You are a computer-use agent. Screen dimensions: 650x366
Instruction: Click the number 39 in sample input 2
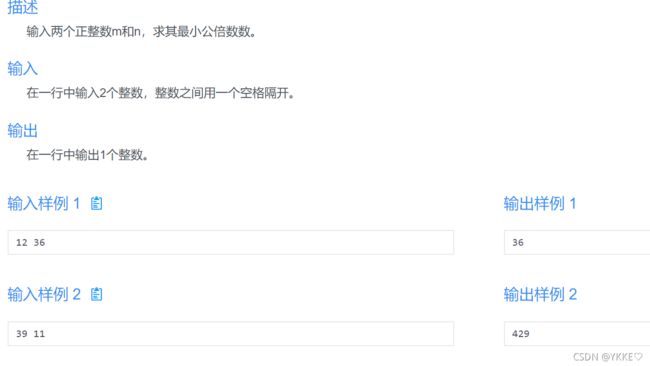pyautogui.click(x=22, y=334)
